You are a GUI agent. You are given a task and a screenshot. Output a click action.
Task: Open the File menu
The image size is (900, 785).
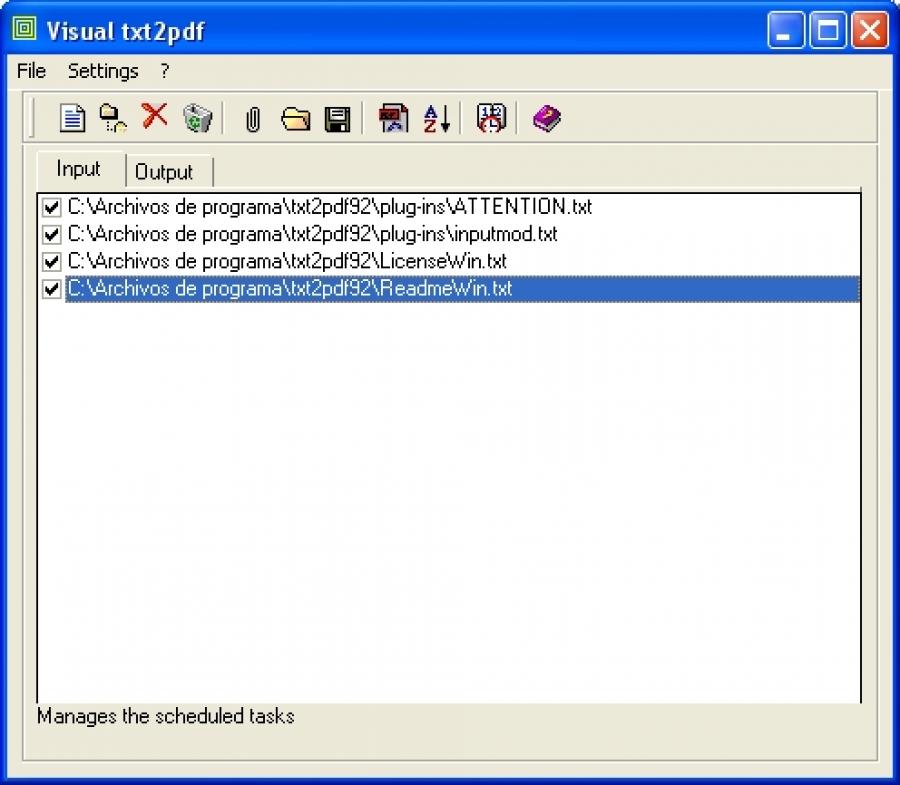coord(32,71)
